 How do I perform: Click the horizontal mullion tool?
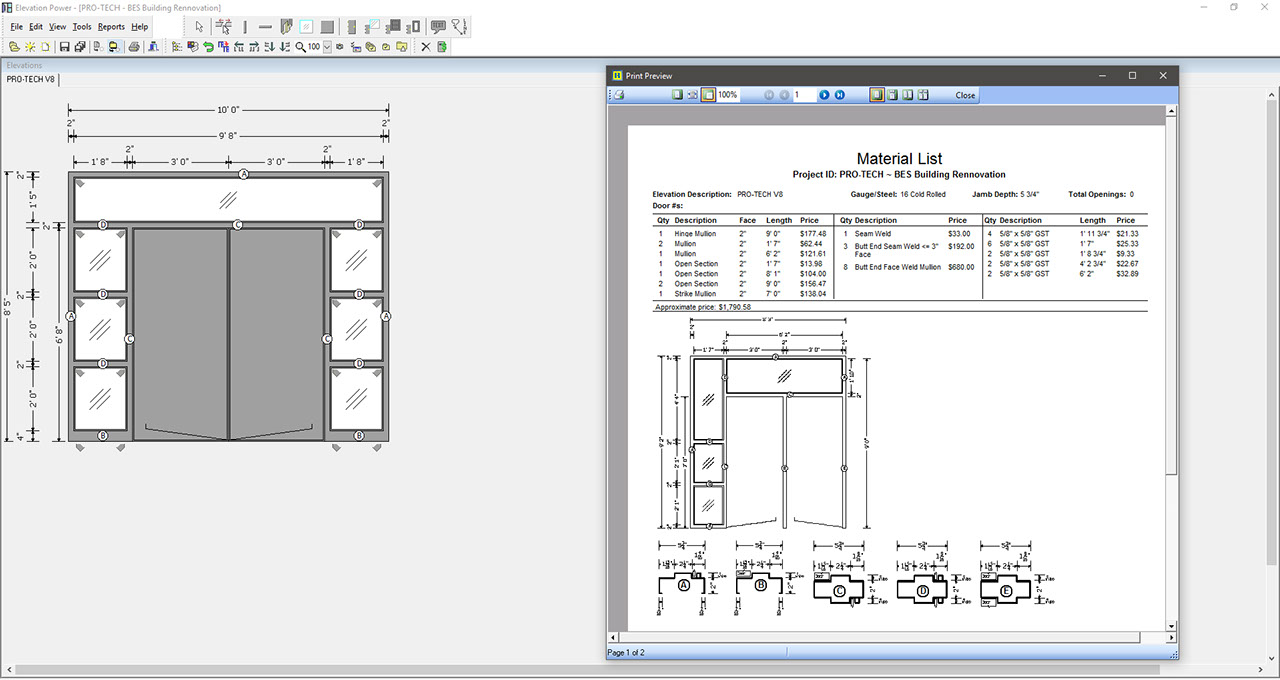265,27
